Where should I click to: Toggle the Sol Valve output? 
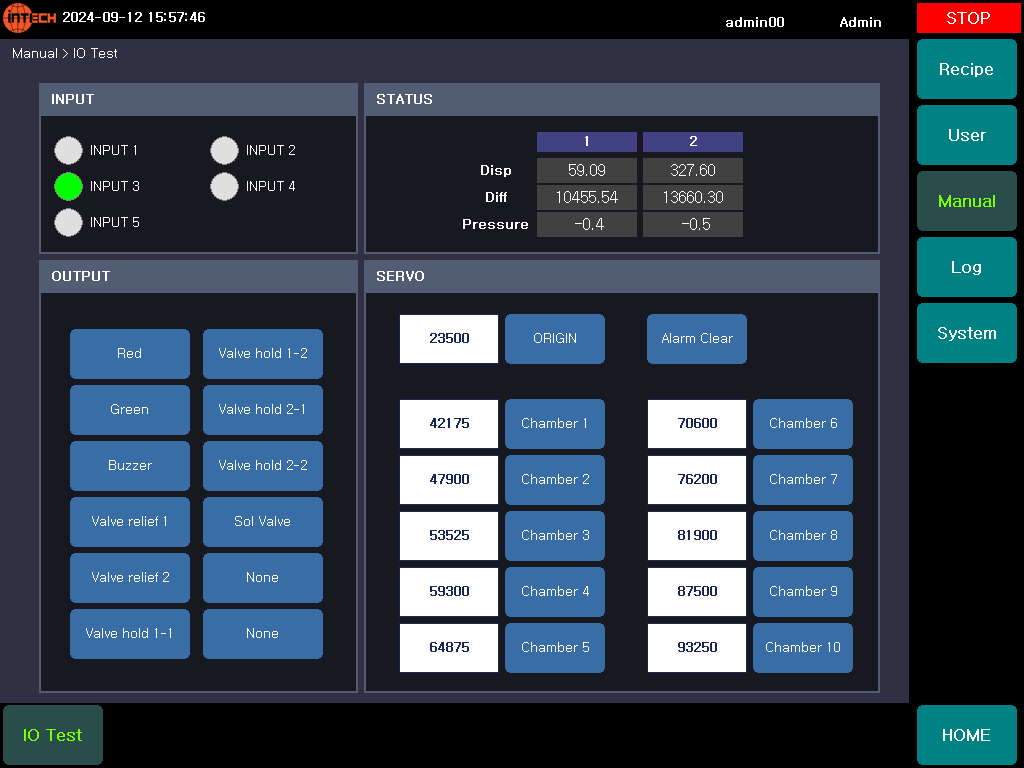262,522
